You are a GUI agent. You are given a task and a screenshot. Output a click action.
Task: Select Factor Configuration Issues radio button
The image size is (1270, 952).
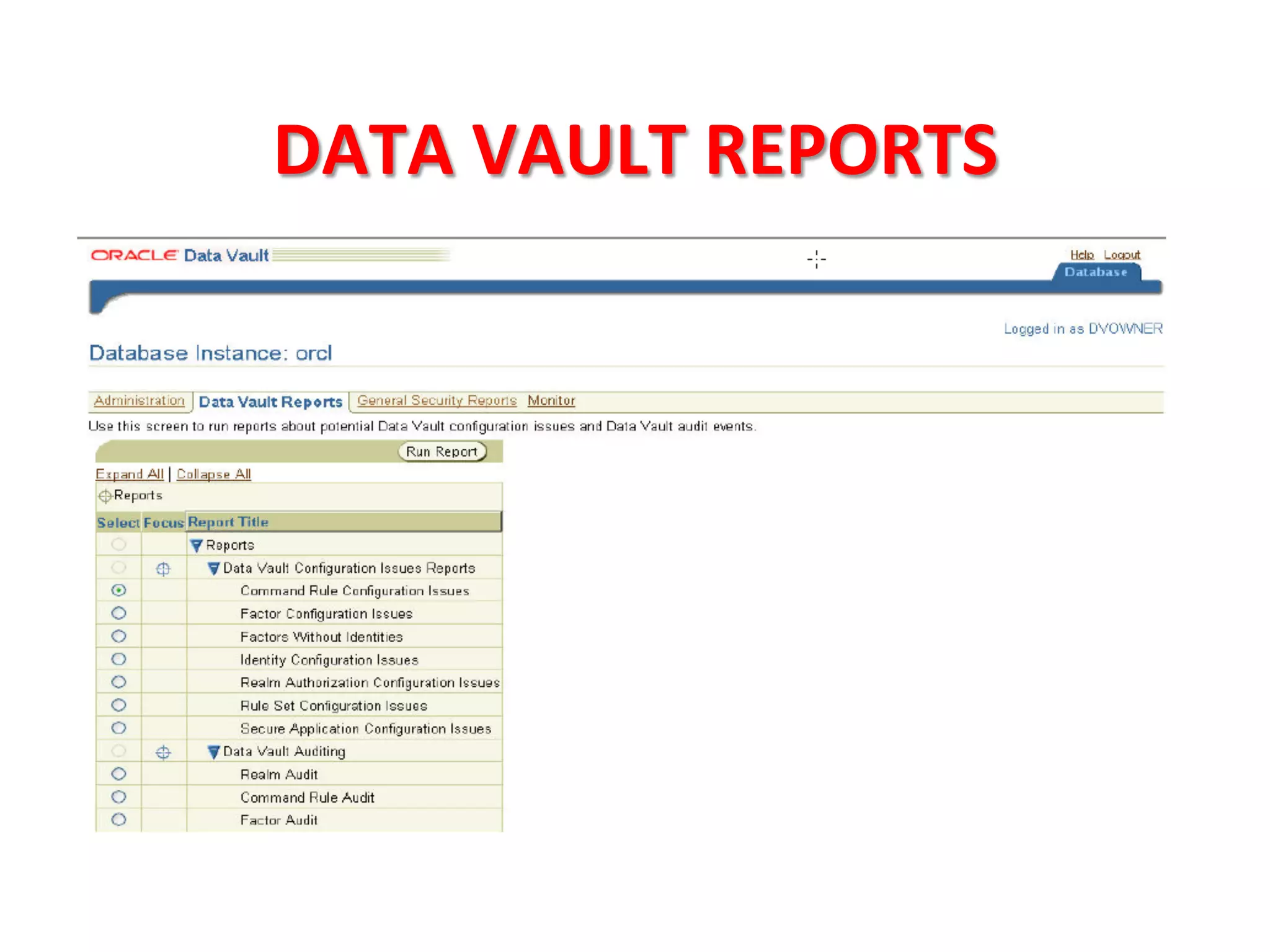(x=118, y=613)
